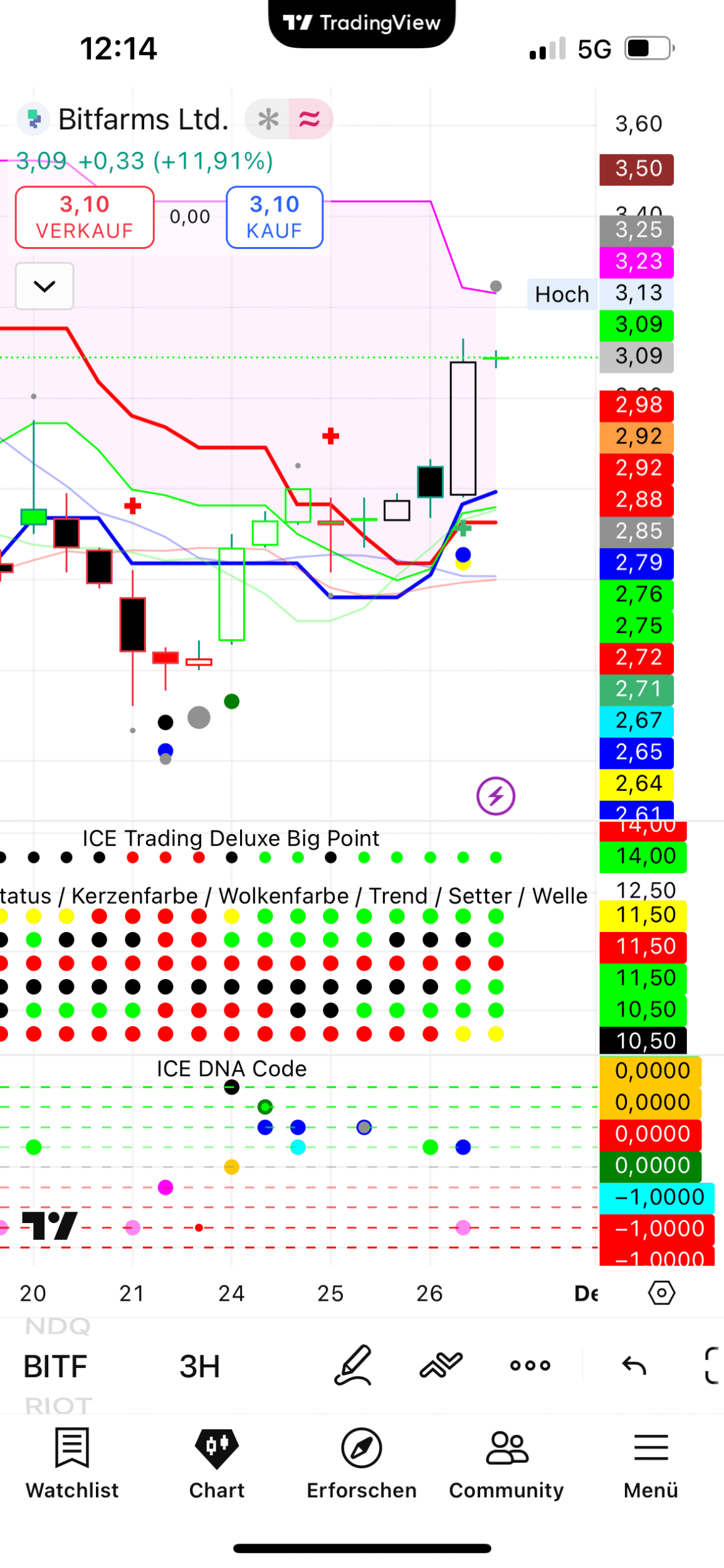This screenshot has width=724, height=1568.
Task: Open chart settings hexagon icon
Action: [661, 1293]
